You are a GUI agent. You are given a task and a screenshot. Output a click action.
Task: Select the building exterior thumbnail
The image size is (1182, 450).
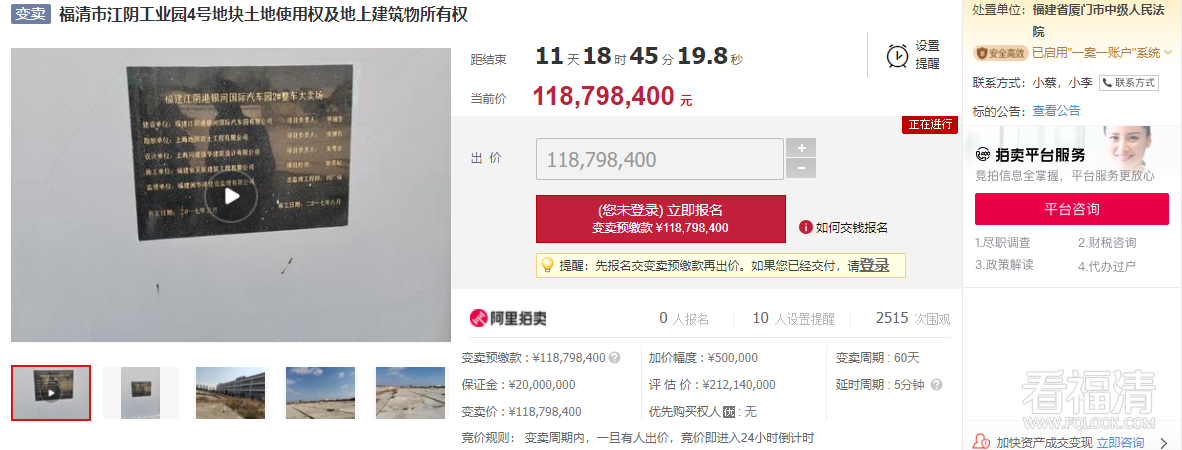230,393
